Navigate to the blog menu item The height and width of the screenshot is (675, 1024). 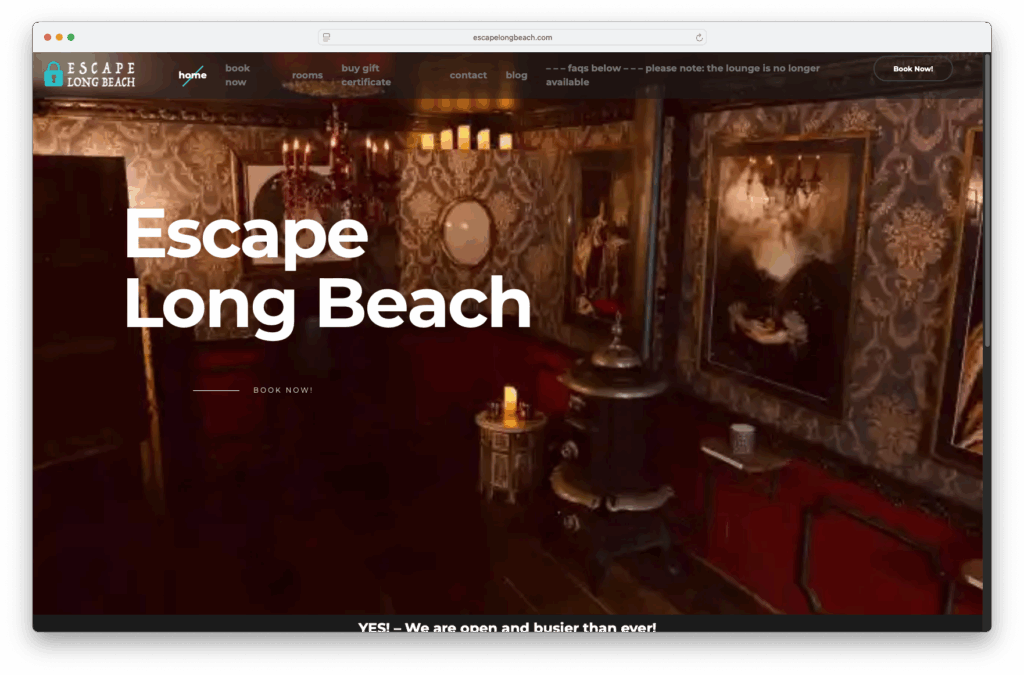[516, 75]
